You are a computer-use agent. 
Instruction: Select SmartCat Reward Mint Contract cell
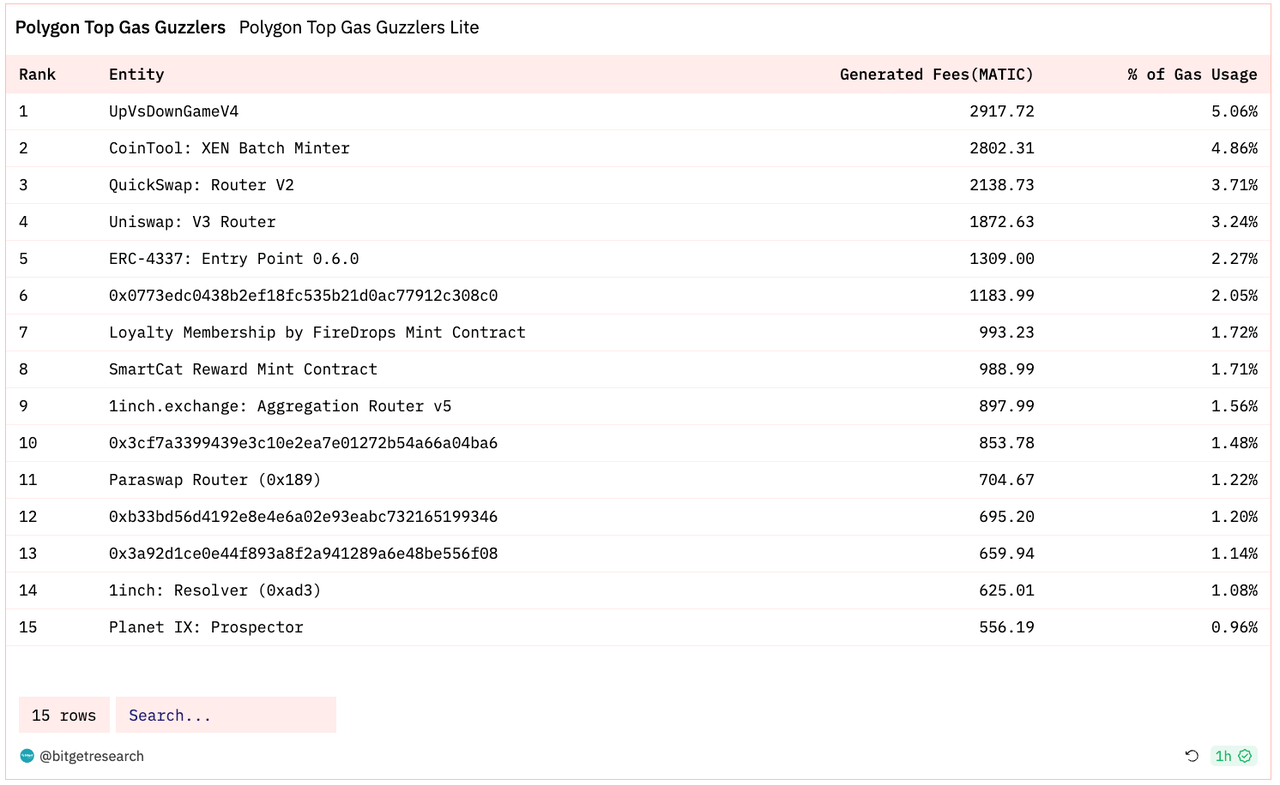[x=243, y=369]
